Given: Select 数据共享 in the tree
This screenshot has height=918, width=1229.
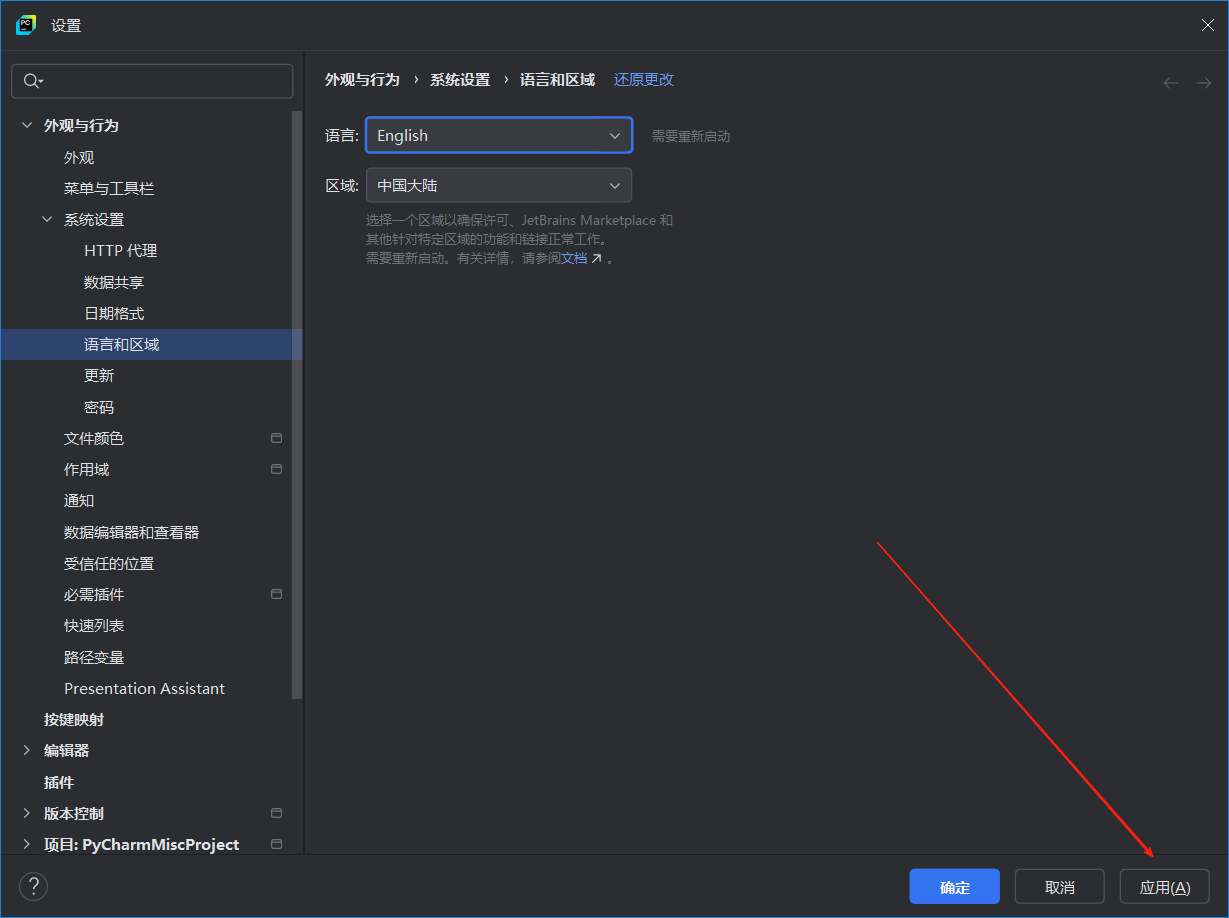Looking at the screenshot, I should coord(114,282).
